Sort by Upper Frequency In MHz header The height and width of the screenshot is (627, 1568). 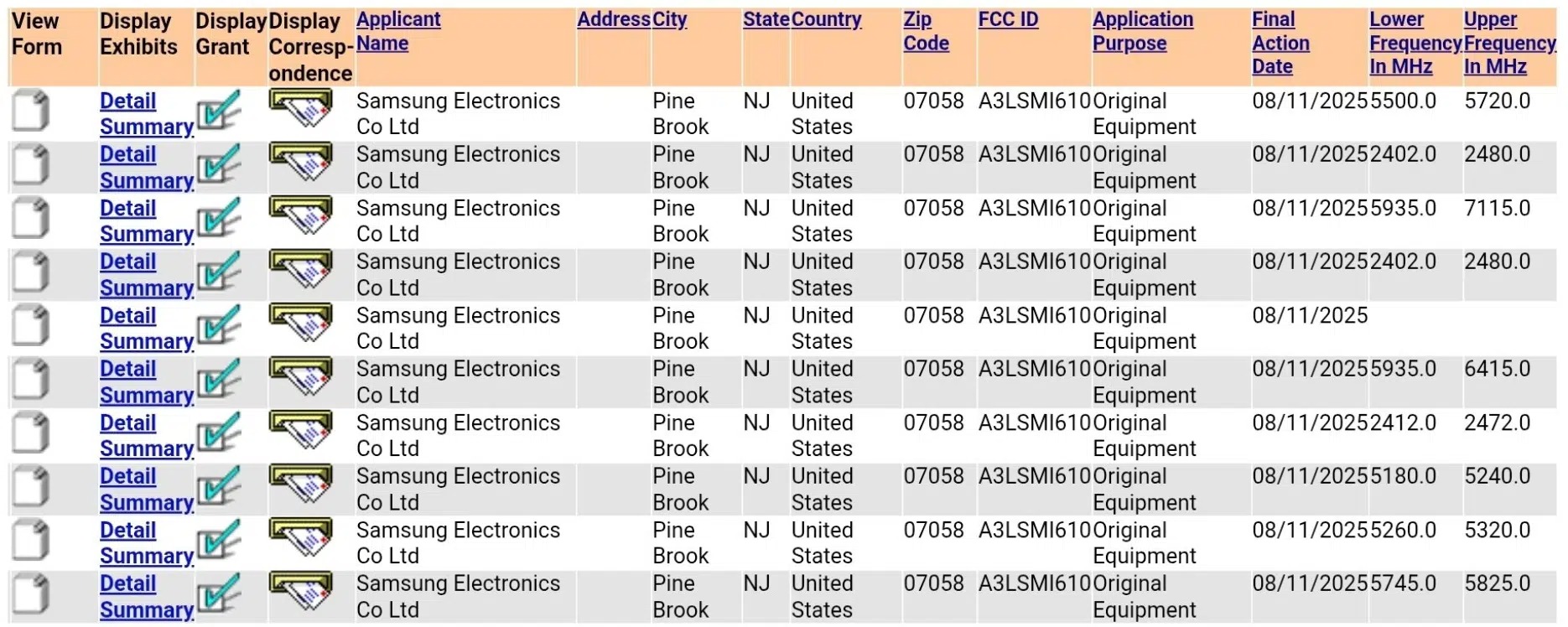pyautogui.click(x=1509, y=43)
